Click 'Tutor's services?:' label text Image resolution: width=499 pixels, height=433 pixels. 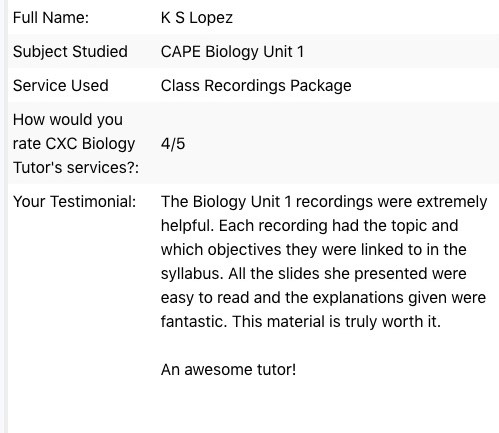(x=76, y=168)
